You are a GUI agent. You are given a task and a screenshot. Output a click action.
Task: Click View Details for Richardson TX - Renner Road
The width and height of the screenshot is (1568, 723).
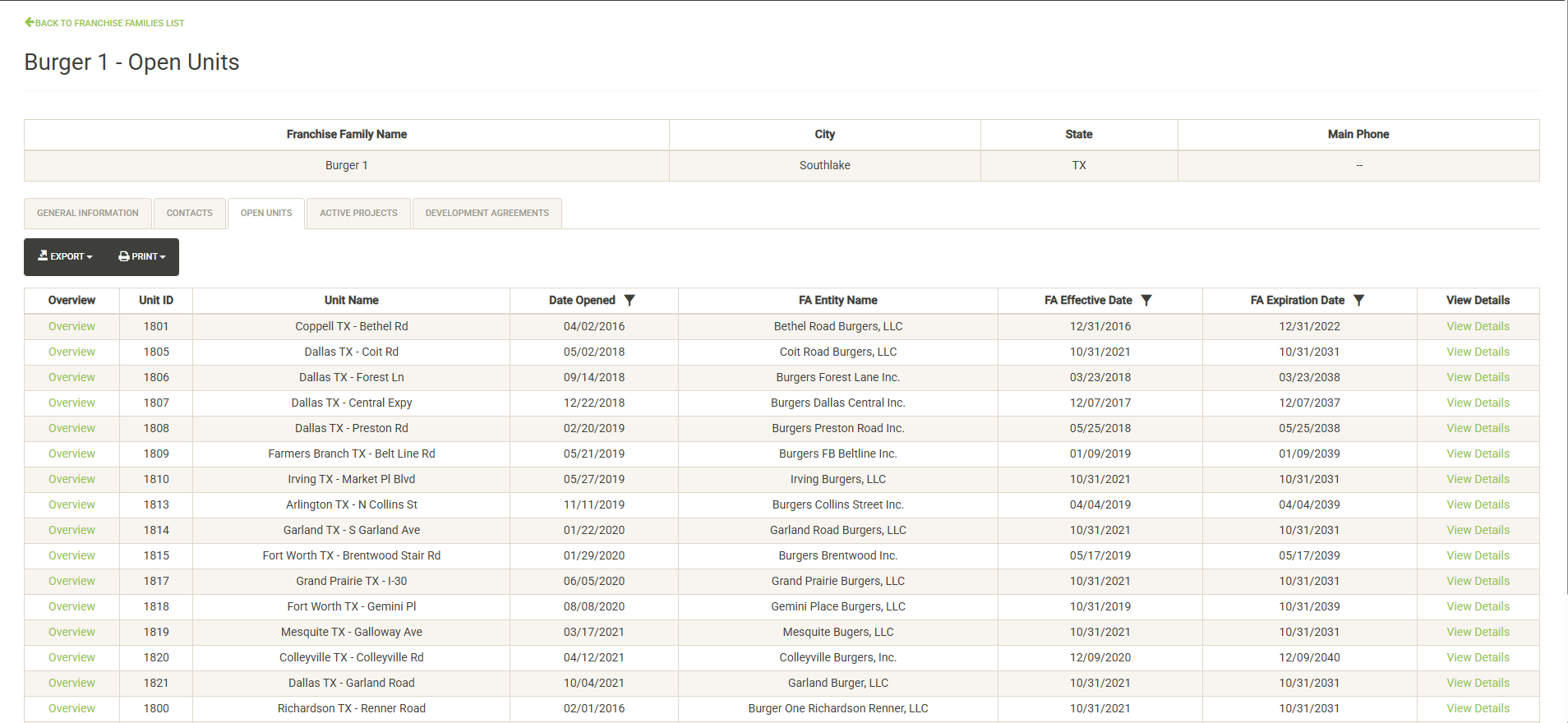1478,709
